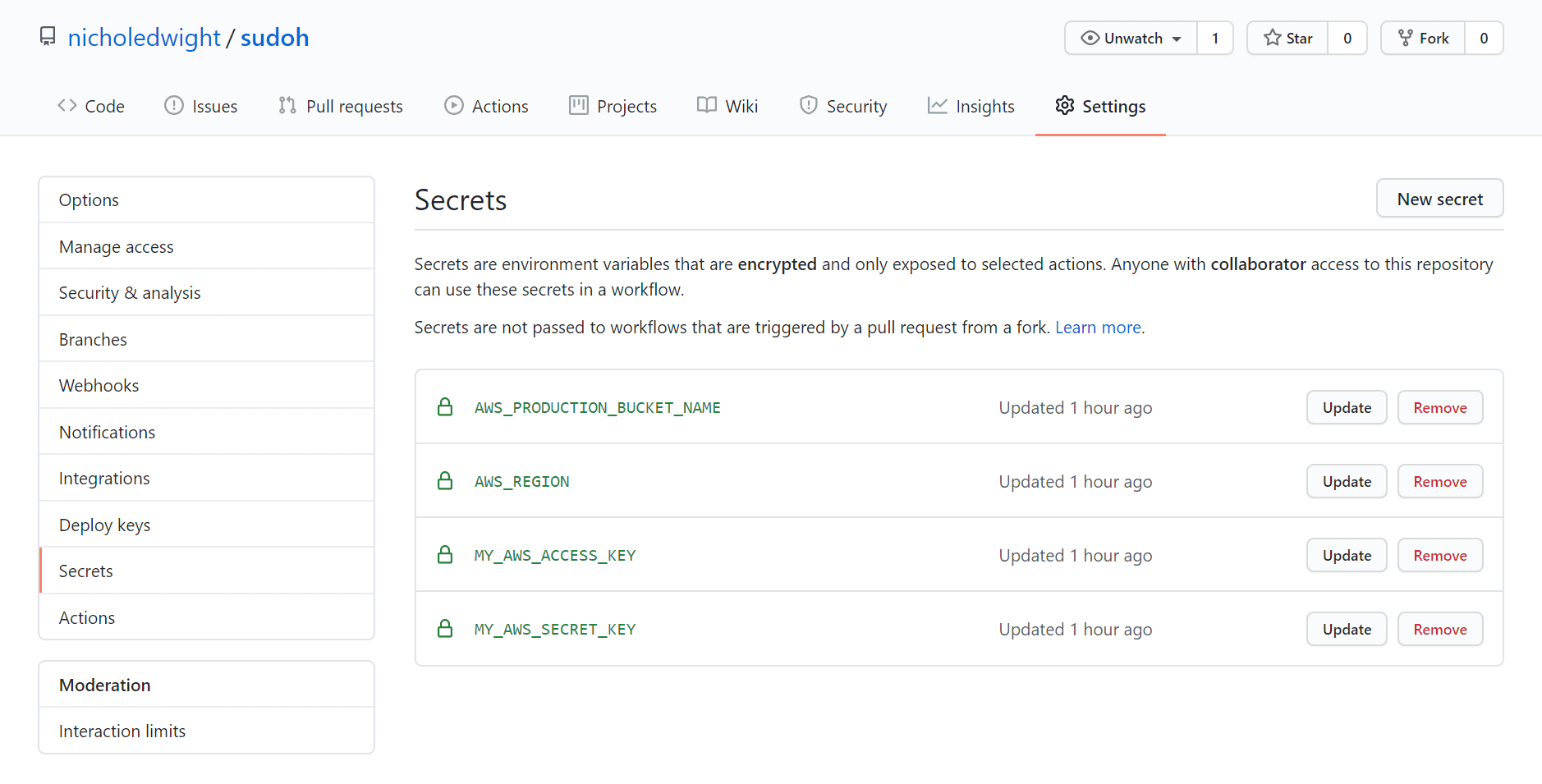Remove the MY_AWS_SECRET_KEY secret

[x=1439, y=630]
